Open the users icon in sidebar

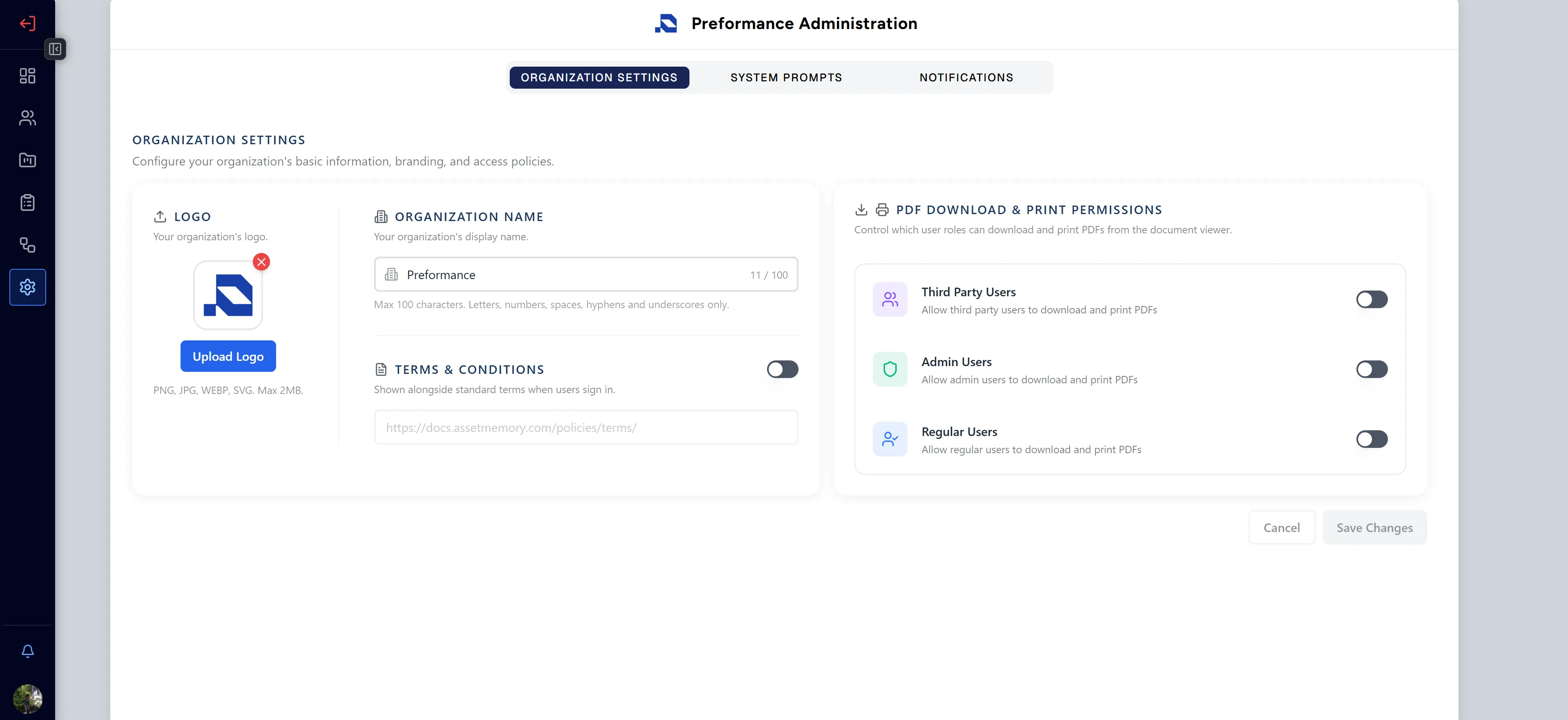point(27,118)
